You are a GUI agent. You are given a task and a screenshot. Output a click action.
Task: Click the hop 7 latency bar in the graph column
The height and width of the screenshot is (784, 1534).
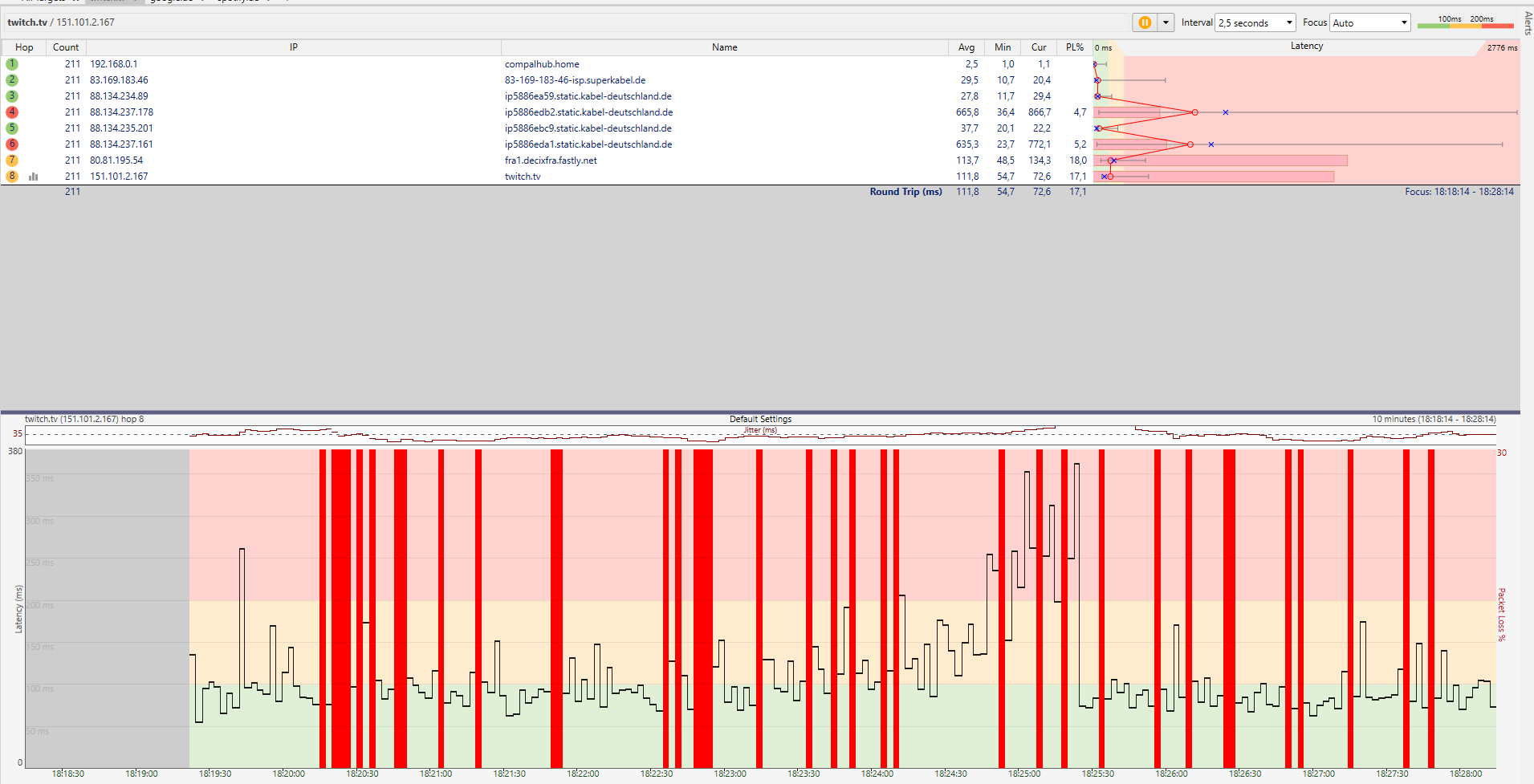click(x=1221, y=160)
